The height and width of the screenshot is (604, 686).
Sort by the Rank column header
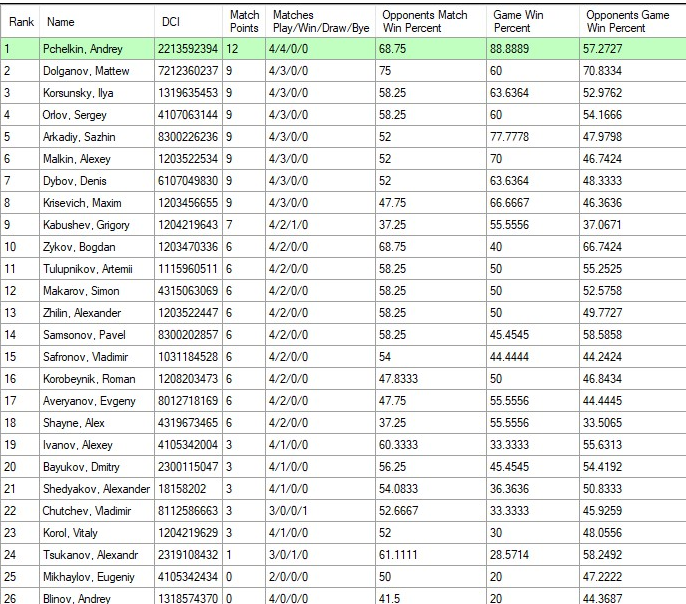point(21,21)
